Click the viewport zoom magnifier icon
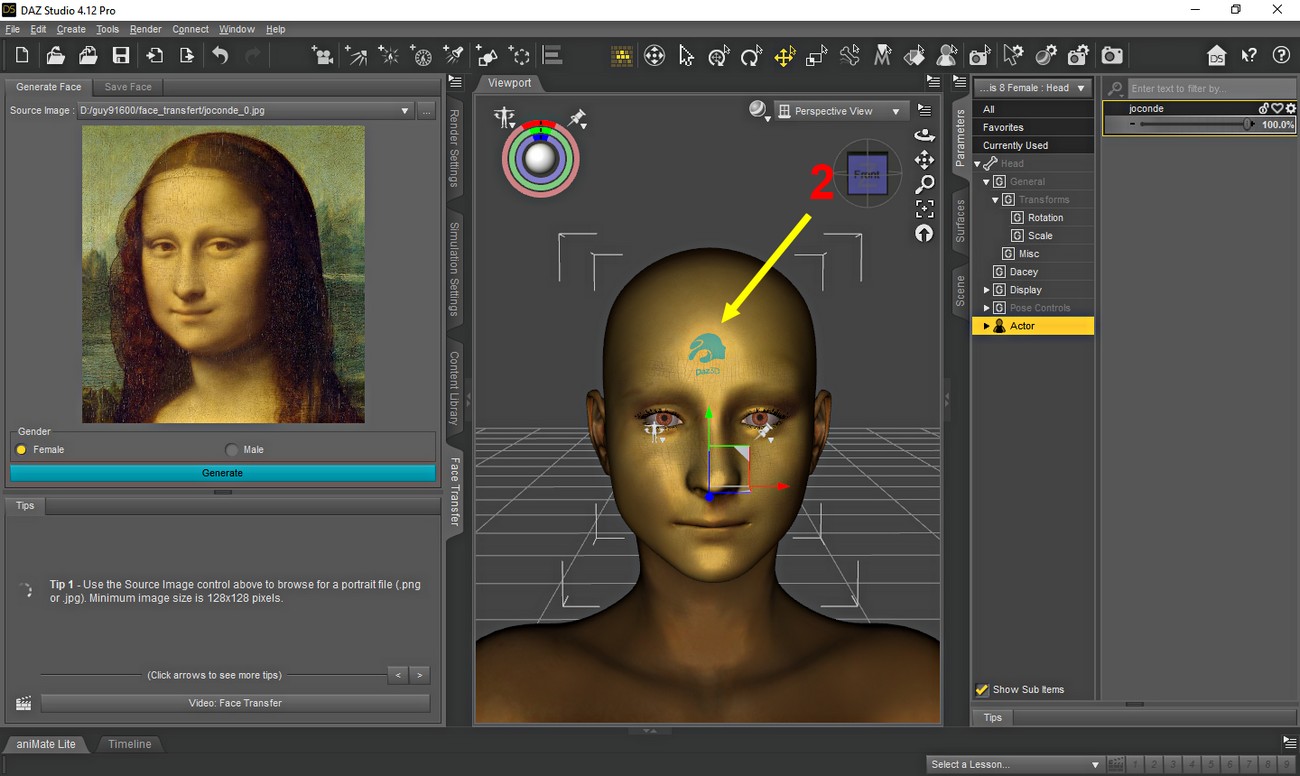1300x776 pixels. (x=924, y=184)
